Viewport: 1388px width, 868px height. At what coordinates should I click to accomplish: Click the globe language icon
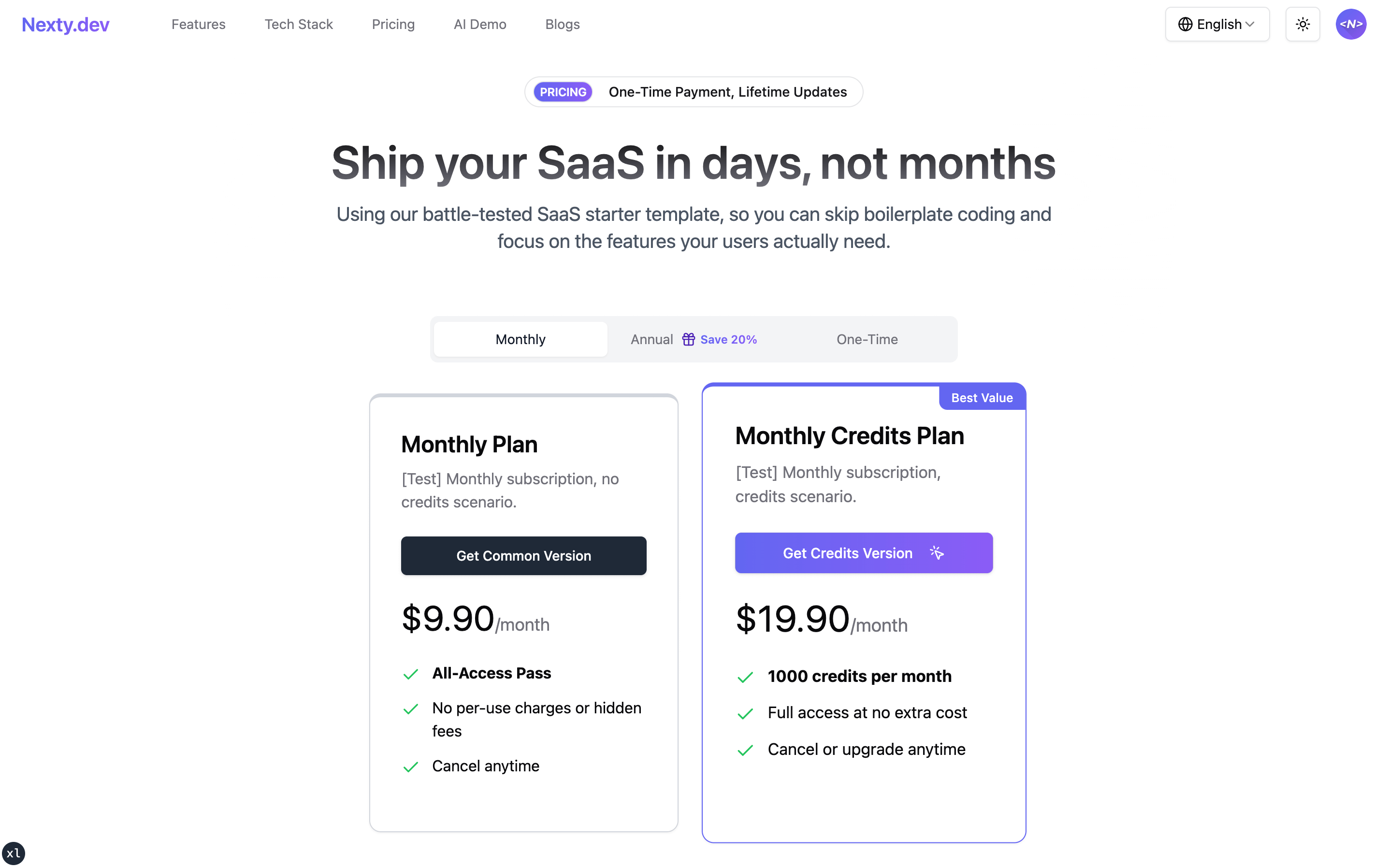[1186, 24]
